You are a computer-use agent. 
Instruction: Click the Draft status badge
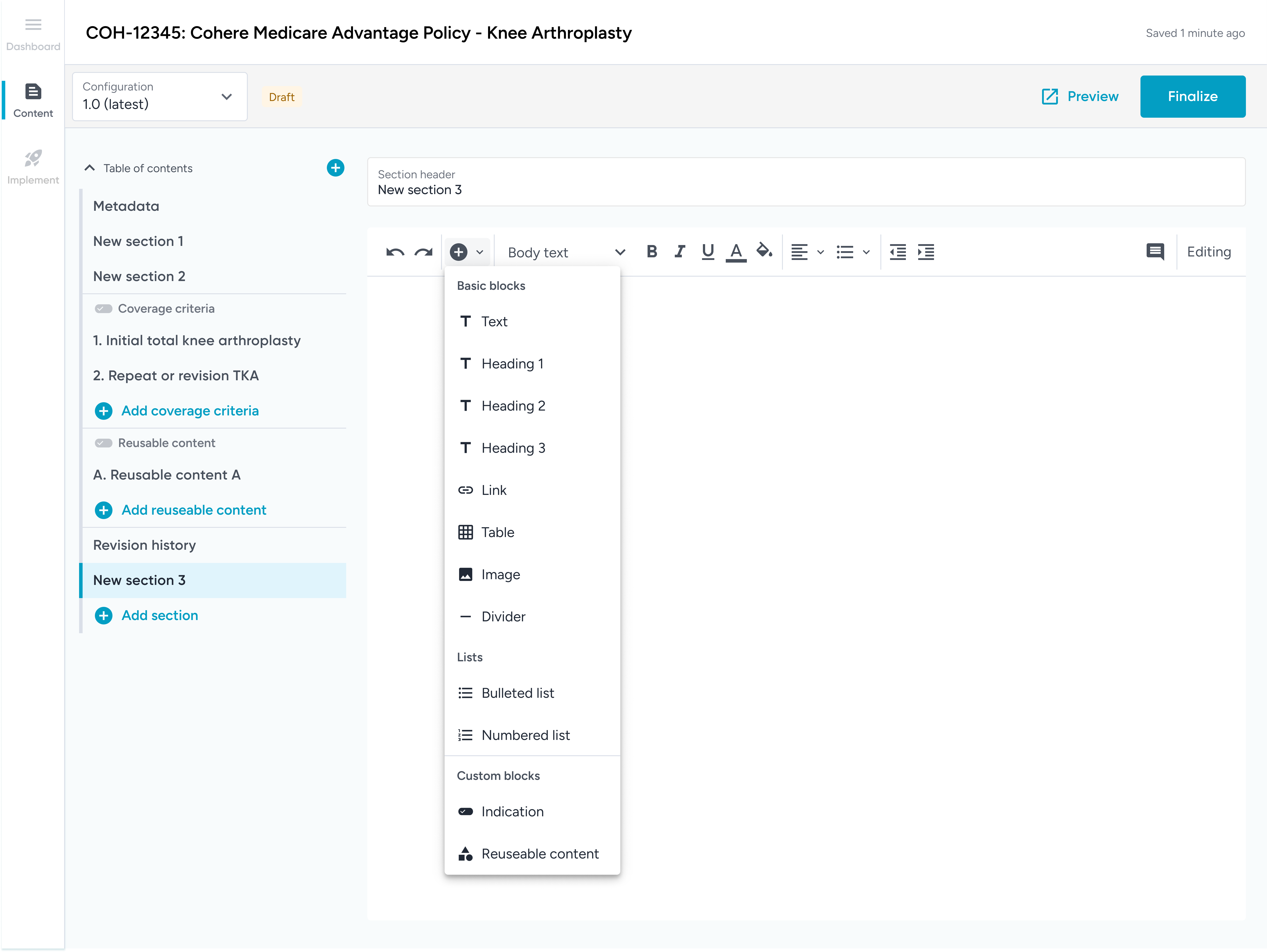pyautogui.click(x=282, y=97)
